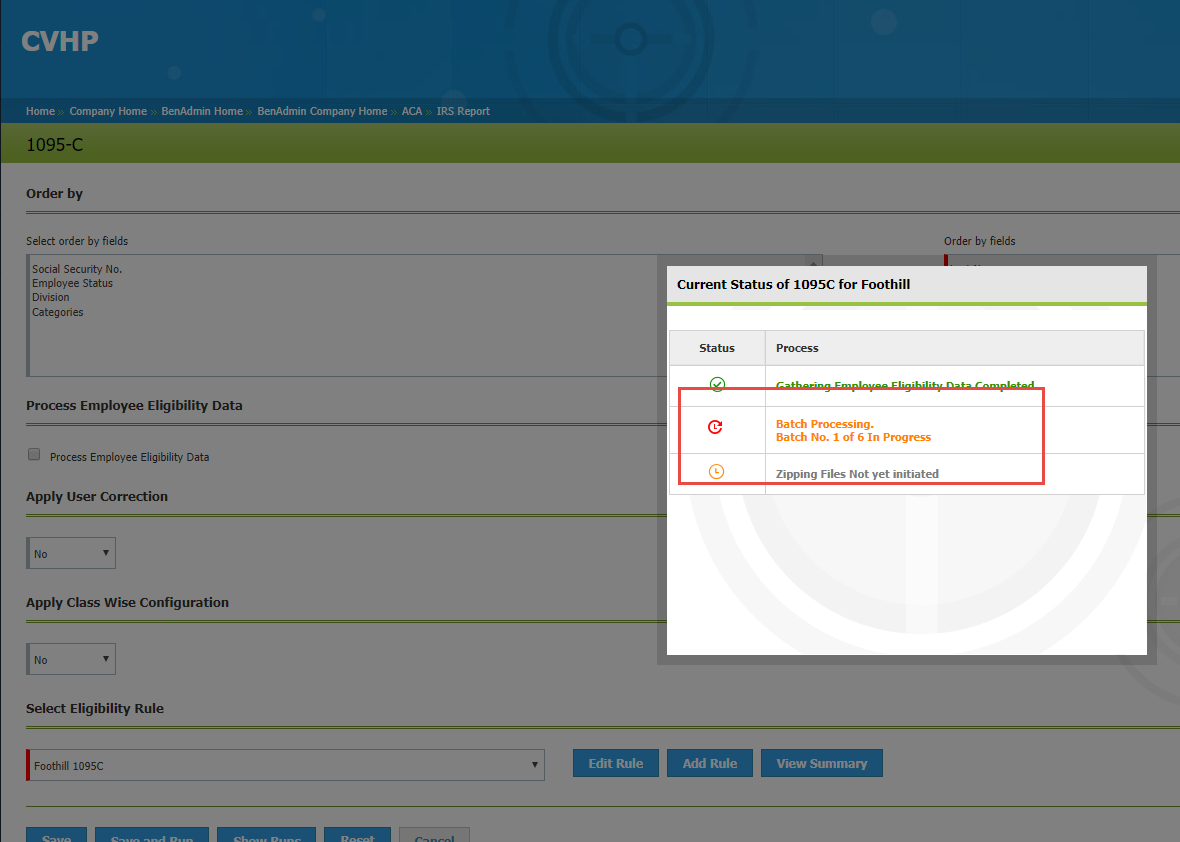
Task: Select Division in order list
Action: pos(50,297)
